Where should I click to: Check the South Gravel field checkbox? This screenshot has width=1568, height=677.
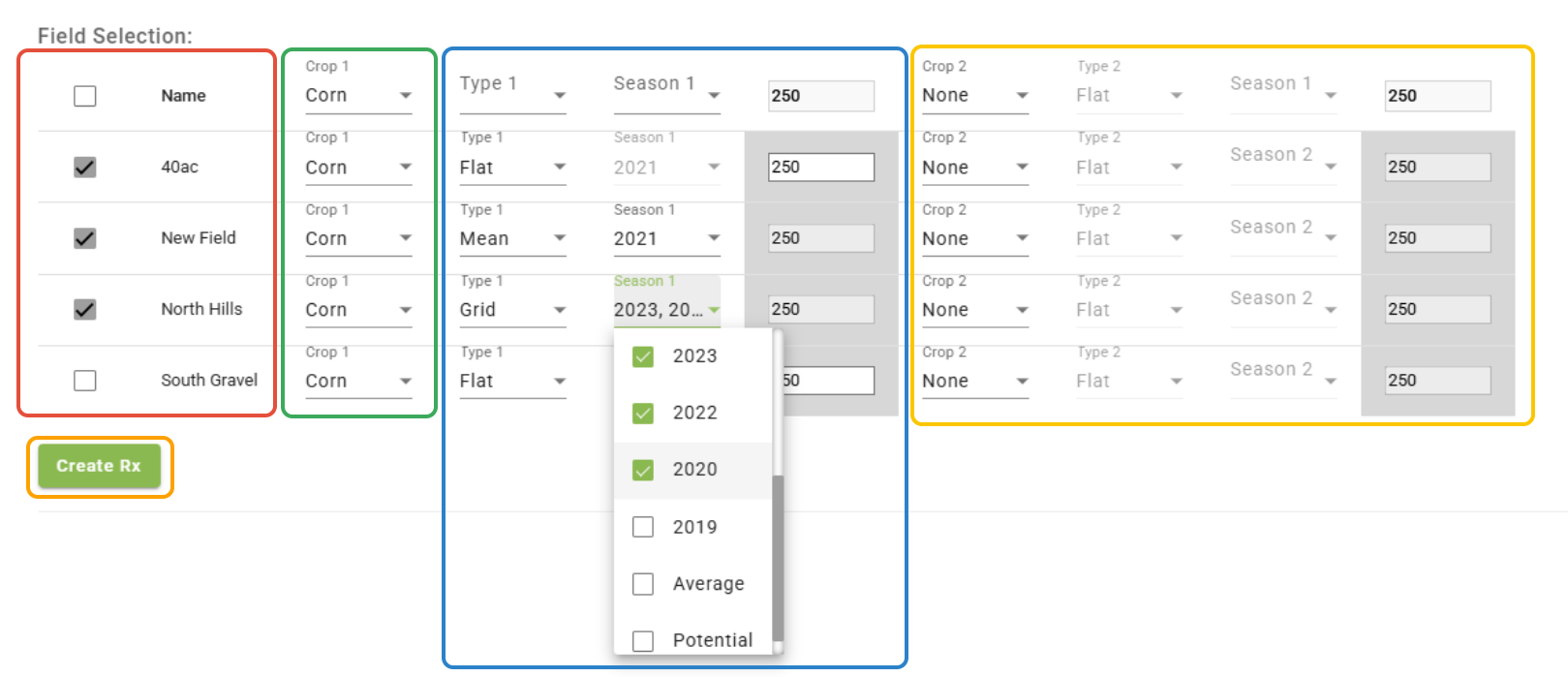(x=85, y=381)
